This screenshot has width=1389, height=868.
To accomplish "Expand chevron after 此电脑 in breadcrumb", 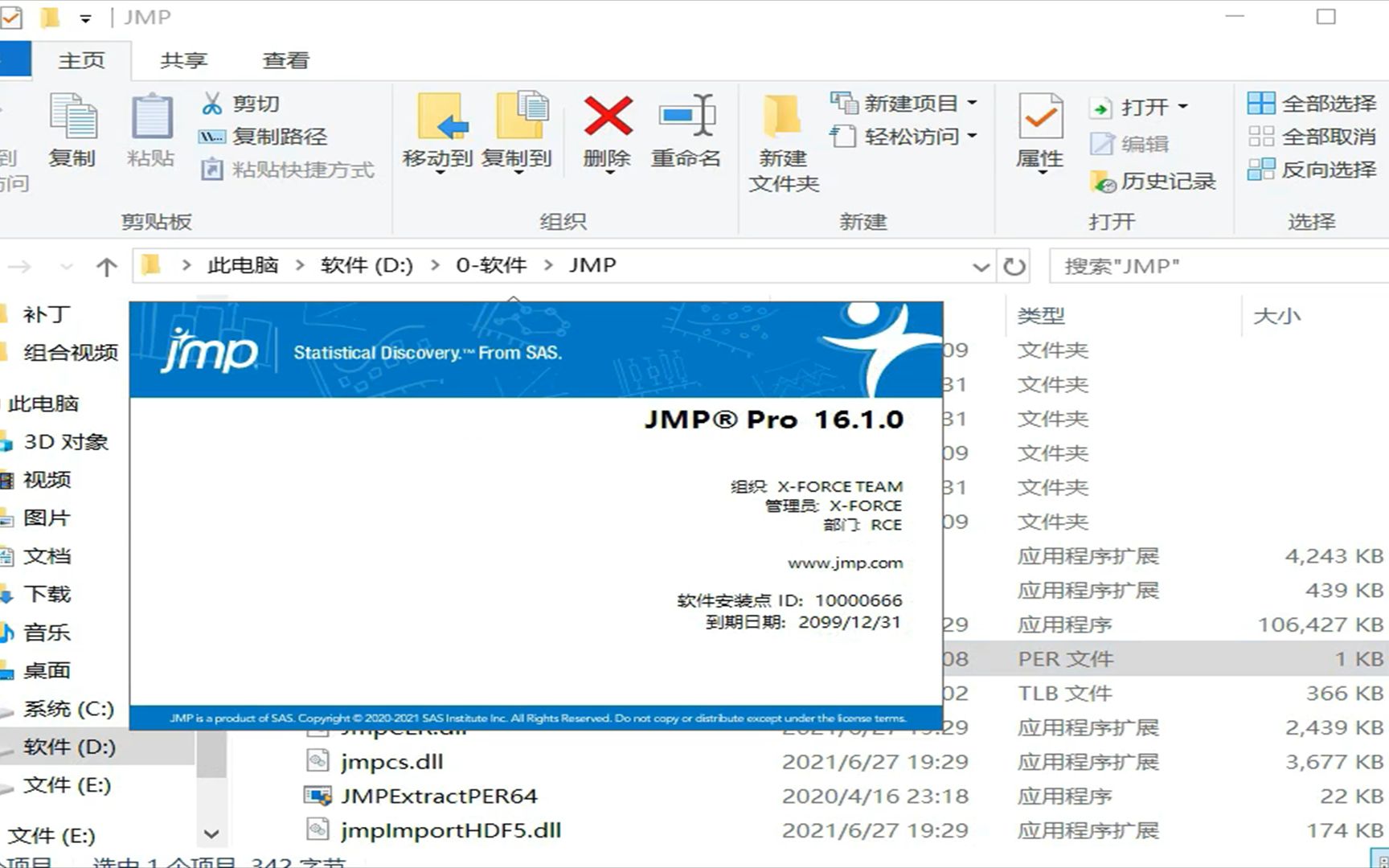I will [300, 265].
